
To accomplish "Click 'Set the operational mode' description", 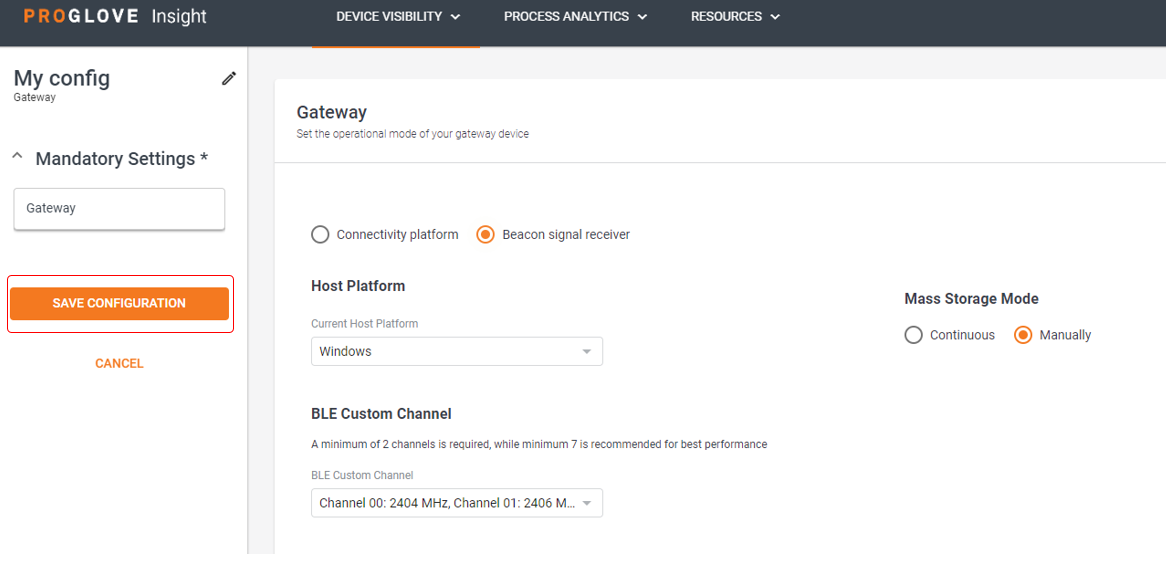I will click(x=412, y=135).
